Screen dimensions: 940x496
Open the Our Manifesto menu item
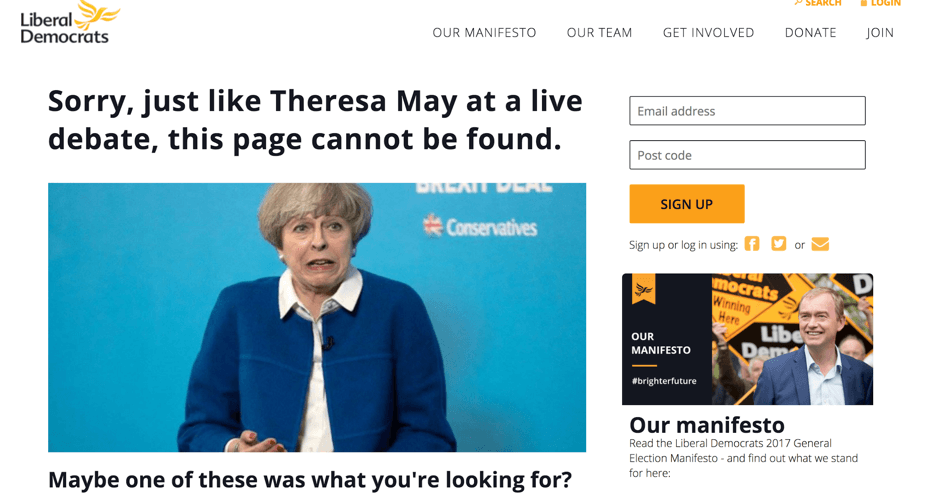tap(484, 33)
